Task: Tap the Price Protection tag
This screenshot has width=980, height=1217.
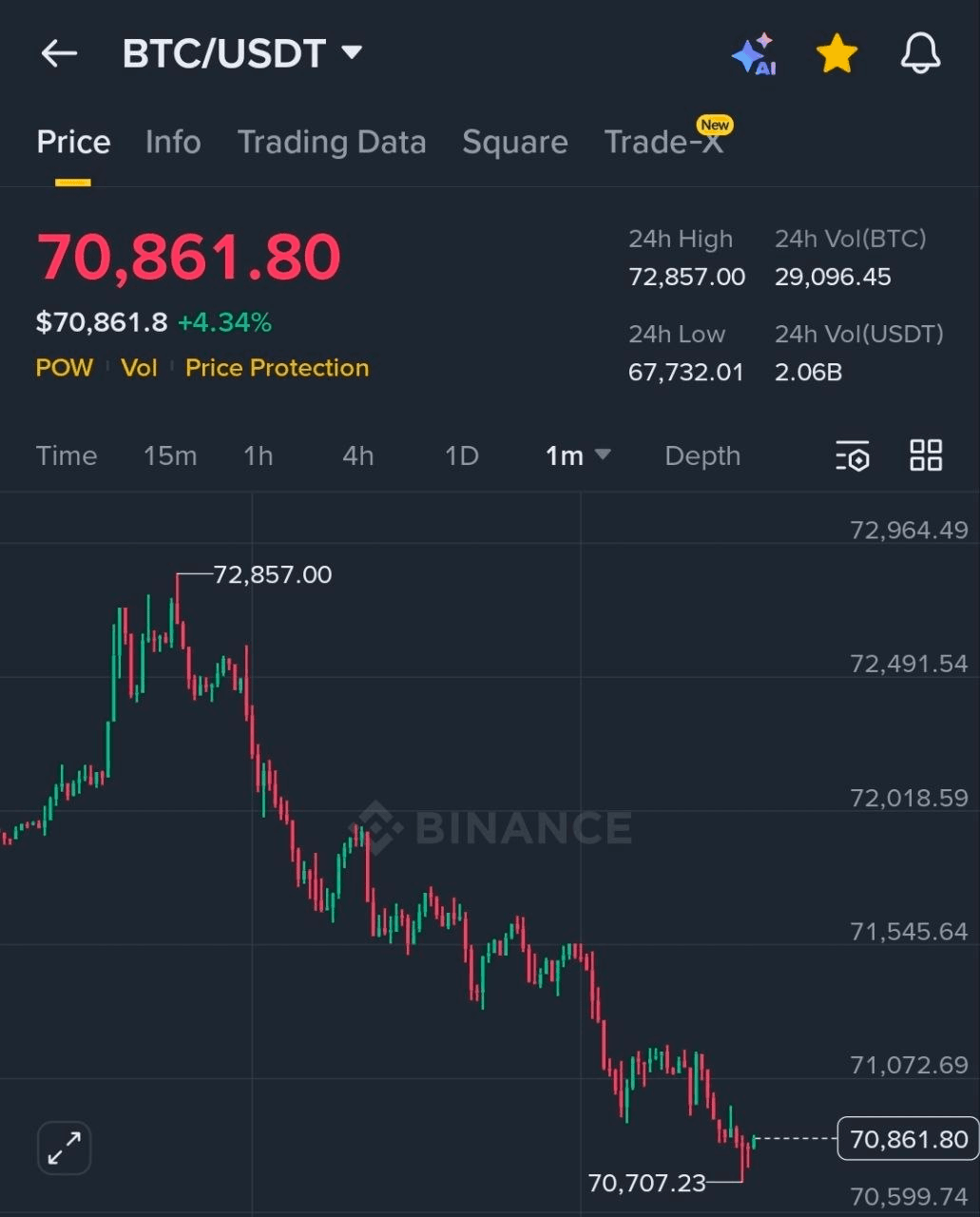Action: [x=277, y=368]
